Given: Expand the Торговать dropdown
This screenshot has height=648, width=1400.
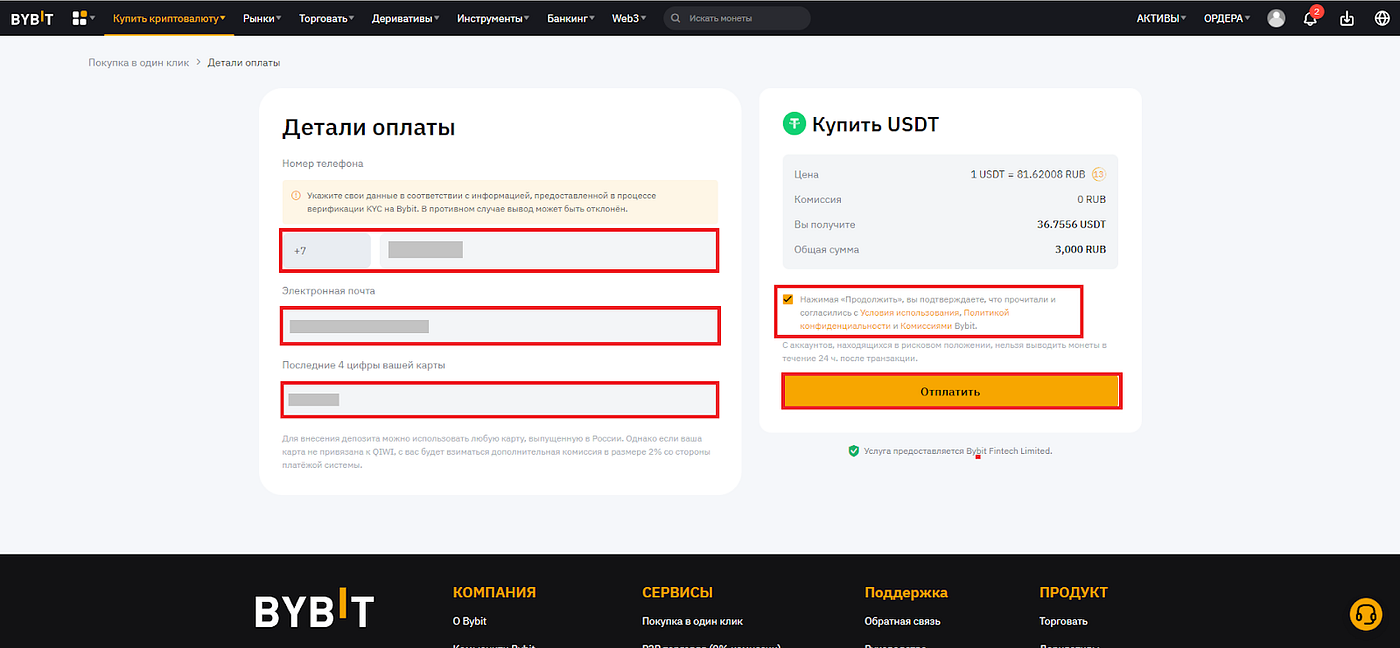Looking at the screenshot, I should (x=328, y=18).
